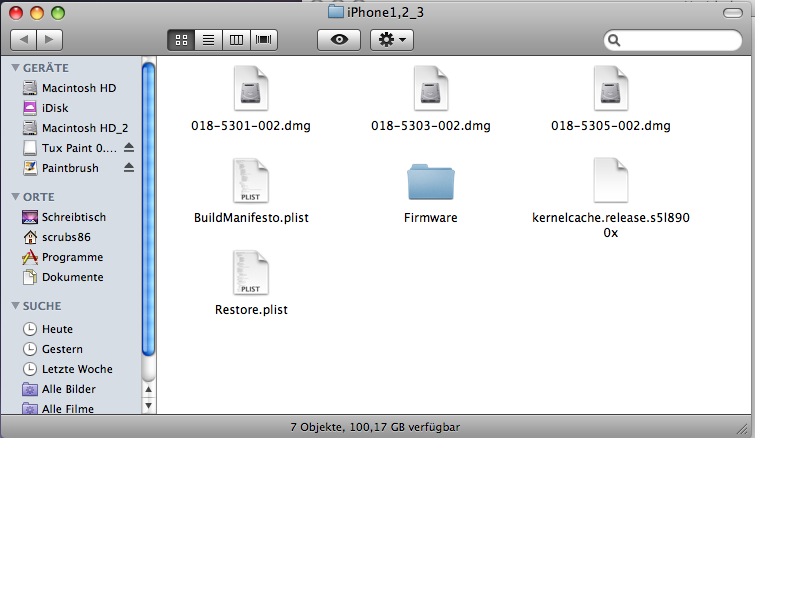Switch to icon view mode
The image size is (800, 600).
[x=181, y=40]
